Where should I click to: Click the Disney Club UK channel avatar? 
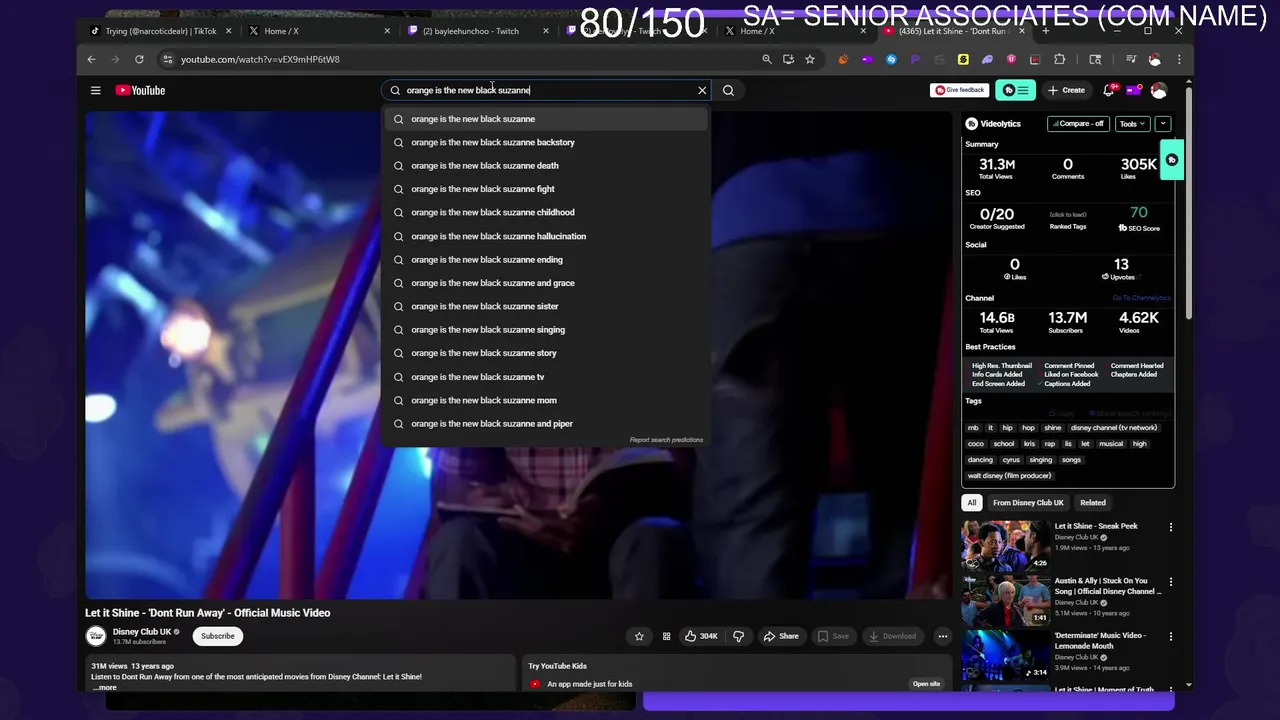pos(96,636)
